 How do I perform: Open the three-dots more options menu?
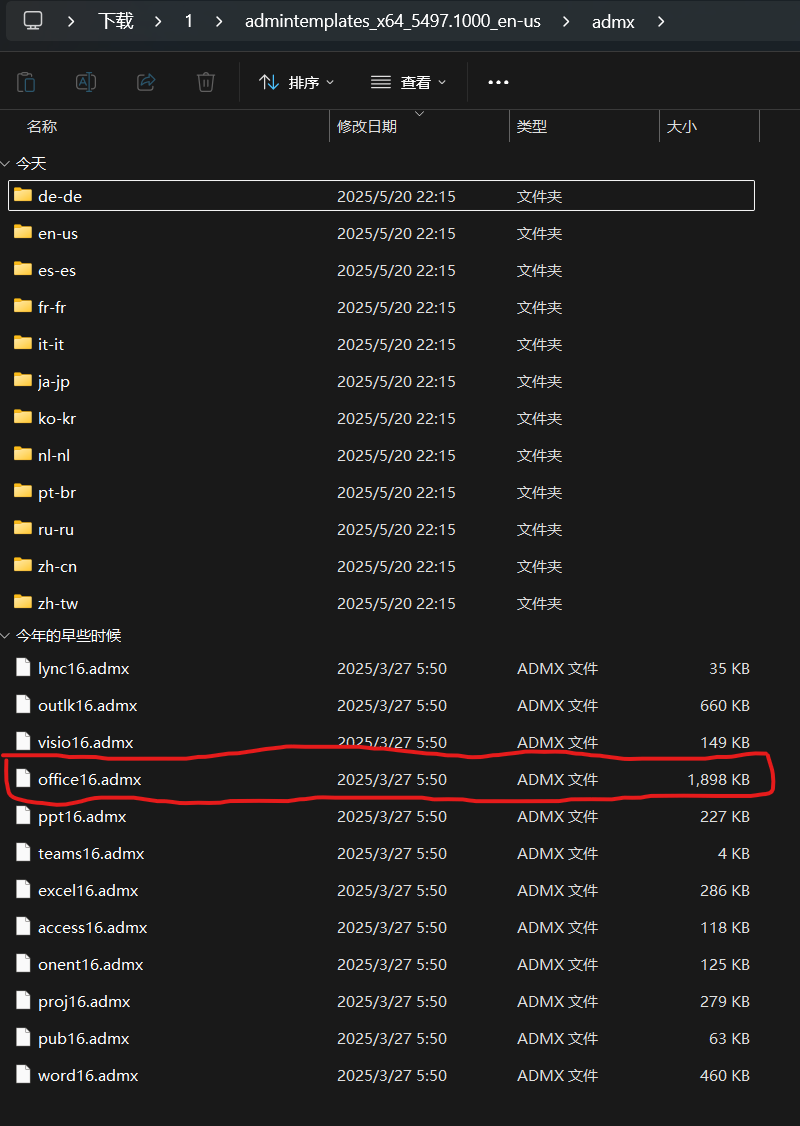click(x=498, y=82)
